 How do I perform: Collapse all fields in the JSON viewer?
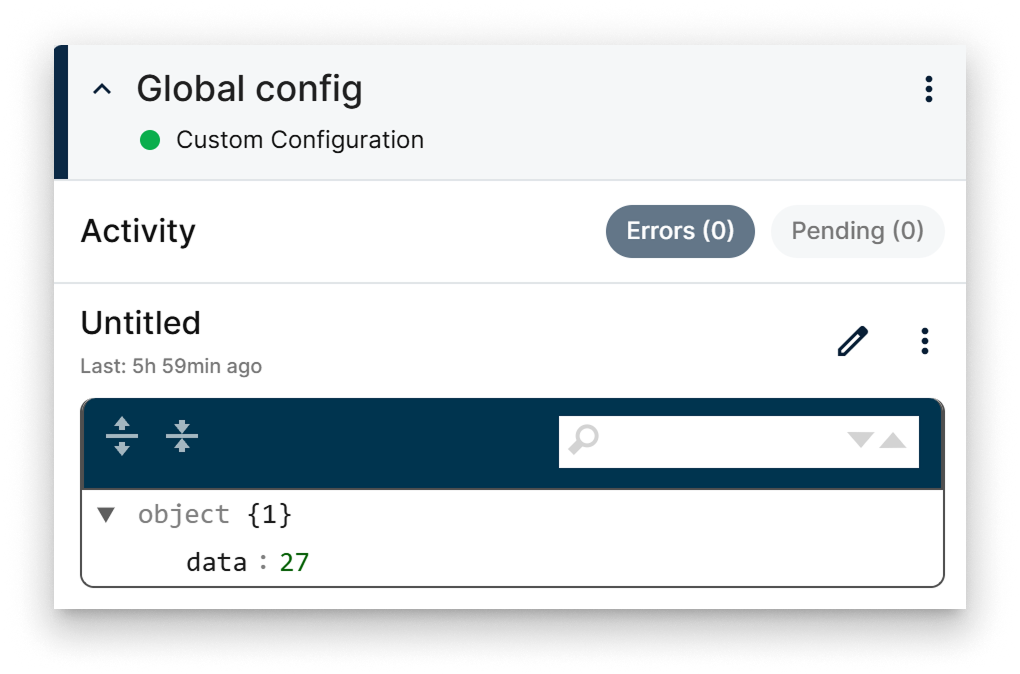point(182,437)
